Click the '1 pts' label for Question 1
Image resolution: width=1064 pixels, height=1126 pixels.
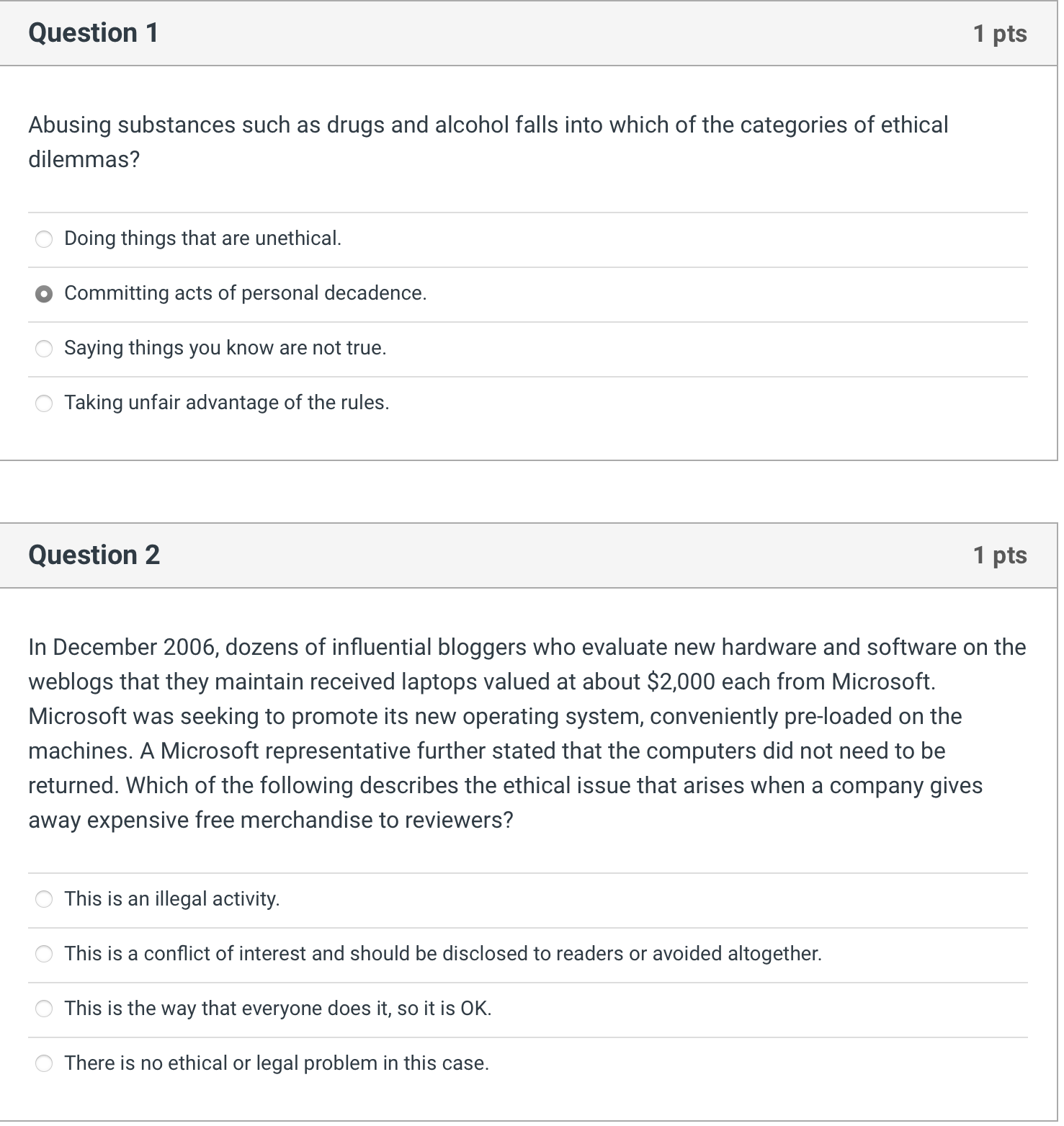[1001, 33]
